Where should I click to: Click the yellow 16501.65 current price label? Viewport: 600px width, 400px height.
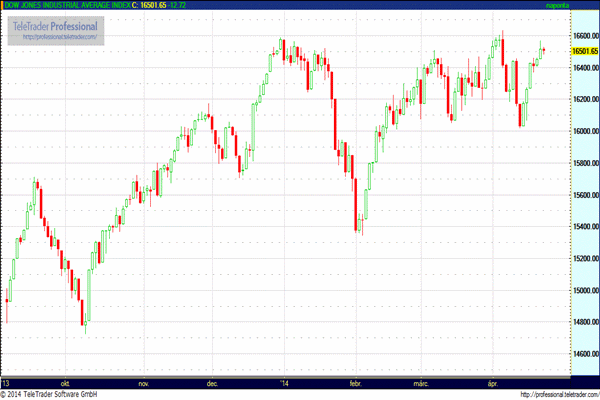click(585, 51)
